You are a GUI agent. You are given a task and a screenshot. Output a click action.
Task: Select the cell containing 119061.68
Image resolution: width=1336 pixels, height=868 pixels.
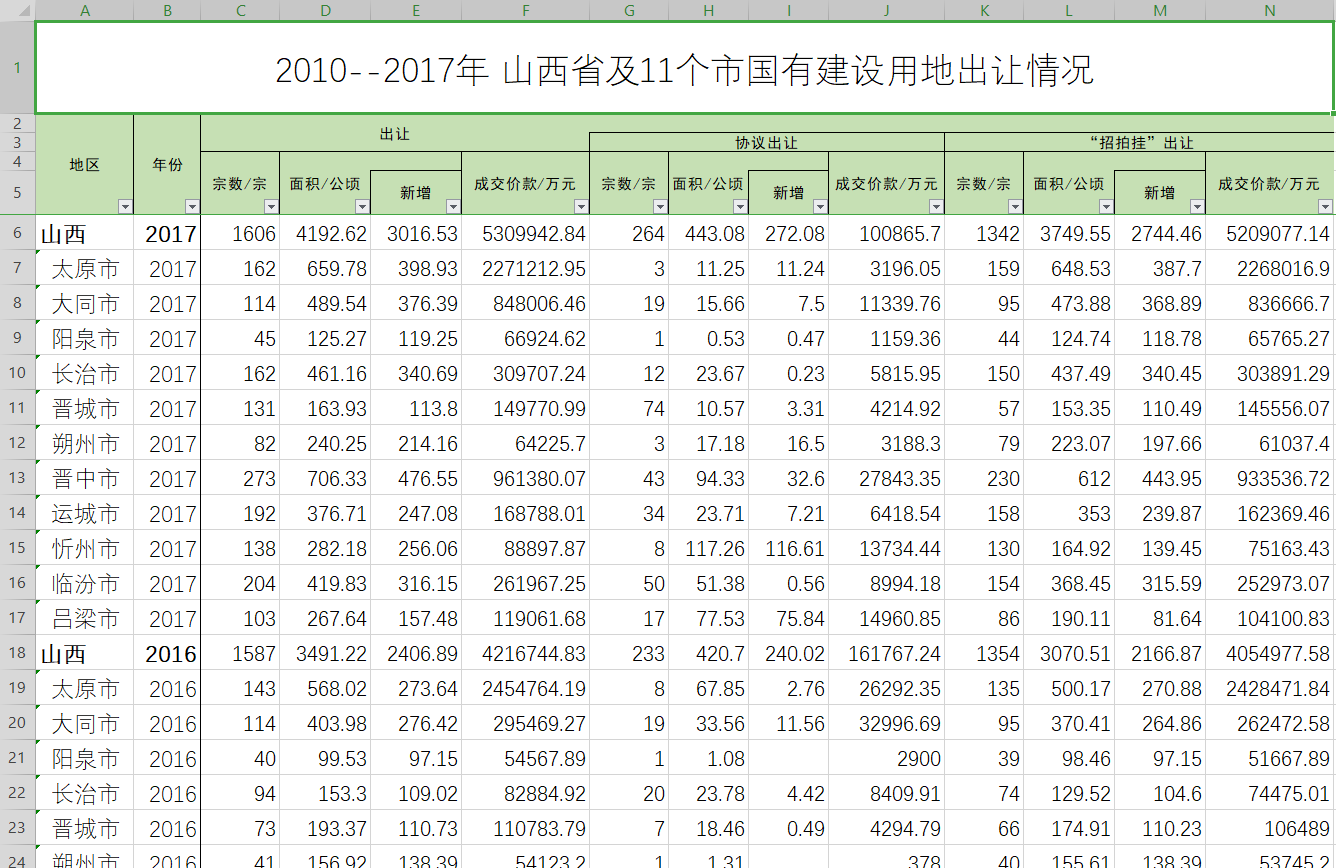click(525, 619)
